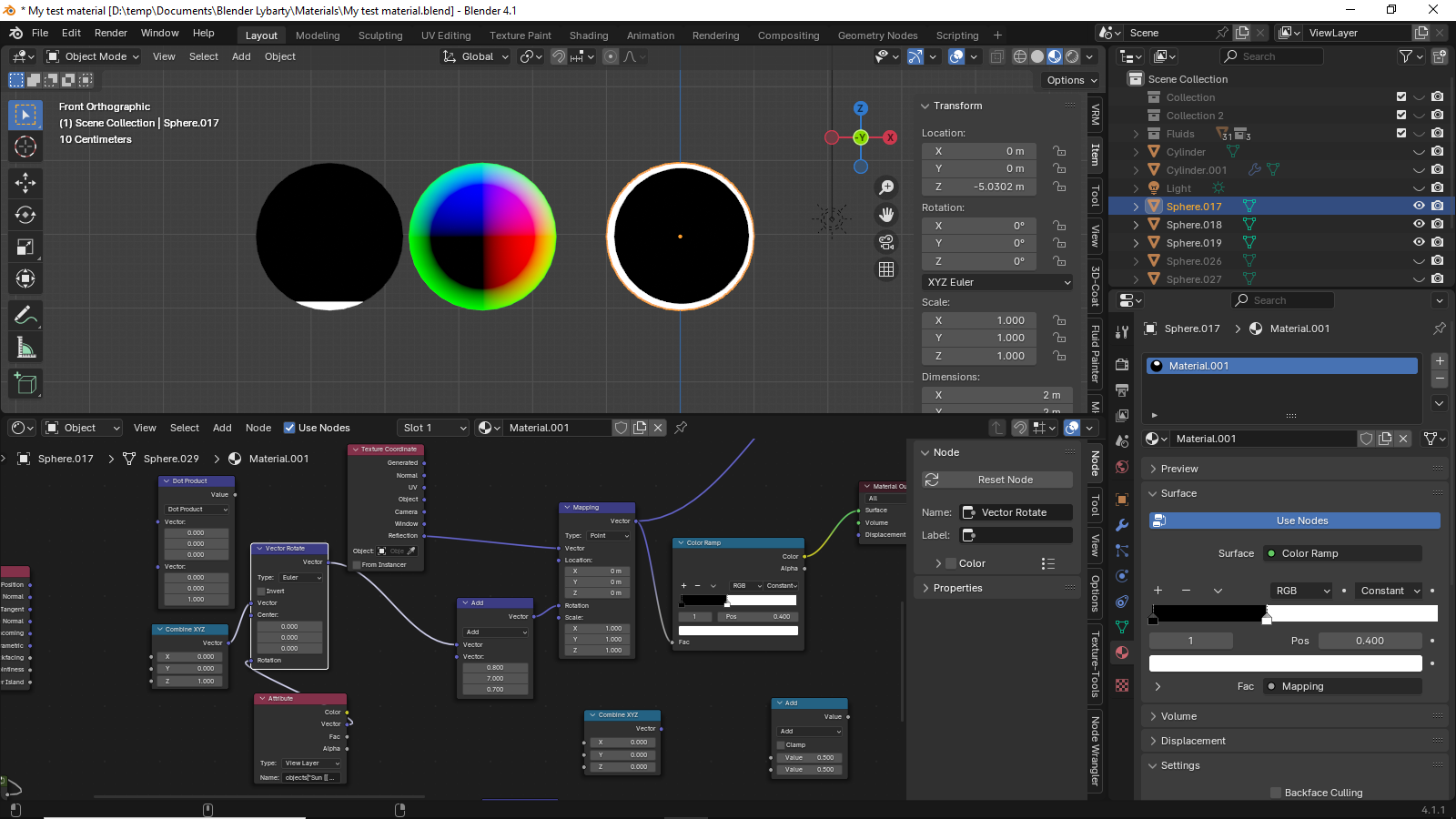
Task: Expand the Properties section in Node sidebar
Action: (x=957, y=588)
